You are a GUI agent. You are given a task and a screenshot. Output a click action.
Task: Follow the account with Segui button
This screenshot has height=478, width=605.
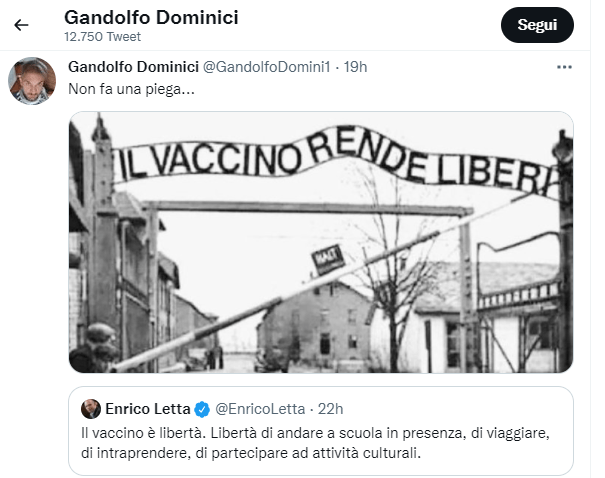537,25
